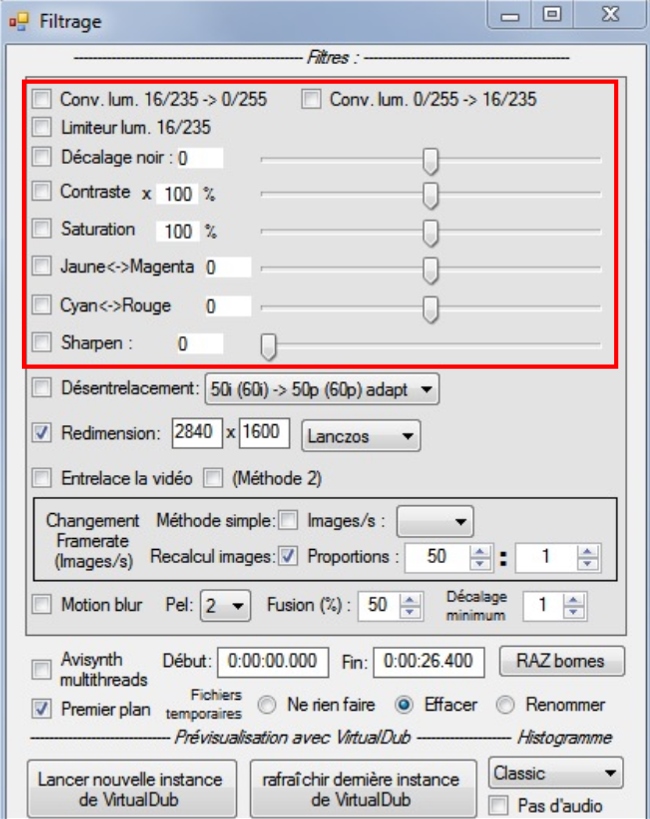This screenshot has height=819, width=650.
Task: Click the Saturation slider handle
Action: tap(431, 233)
